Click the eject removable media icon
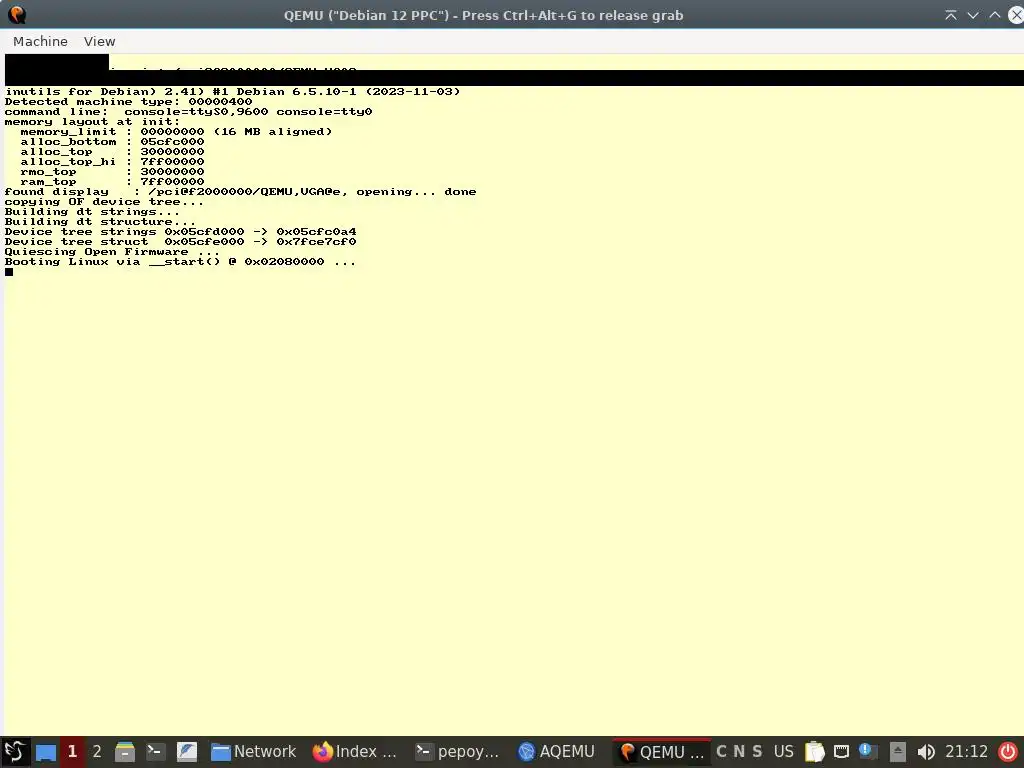This screenshot has width=1024, height=768. [x=898, y=752]
